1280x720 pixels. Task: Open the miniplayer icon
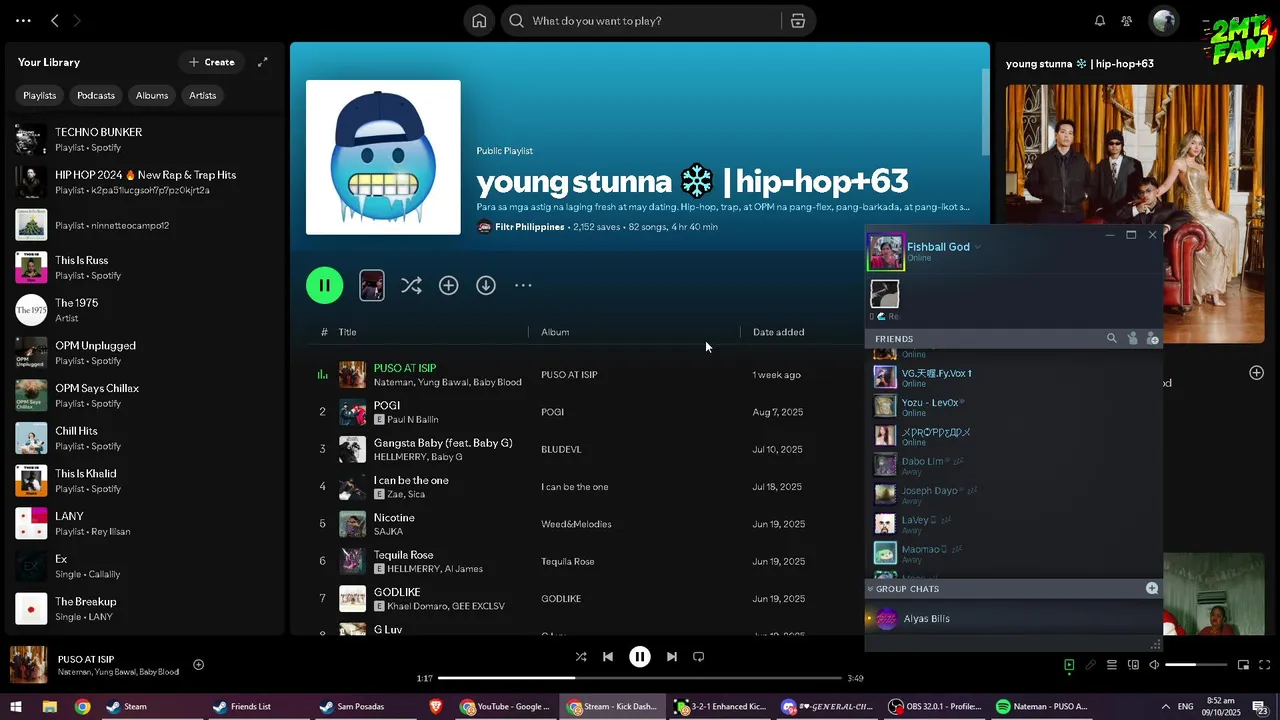pyautogui.click(x=1244, y=665)
